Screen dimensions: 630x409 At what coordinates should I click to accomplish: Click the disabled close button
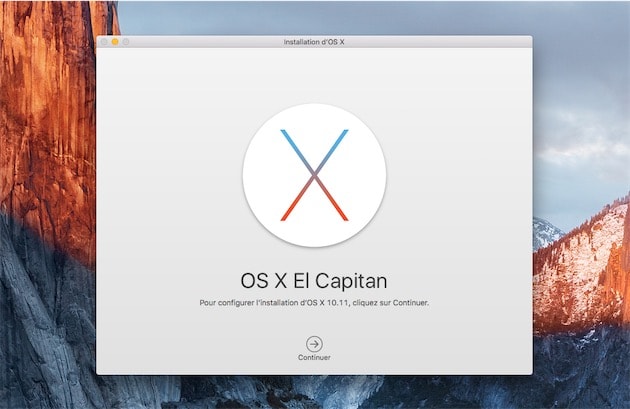(104, 42)
